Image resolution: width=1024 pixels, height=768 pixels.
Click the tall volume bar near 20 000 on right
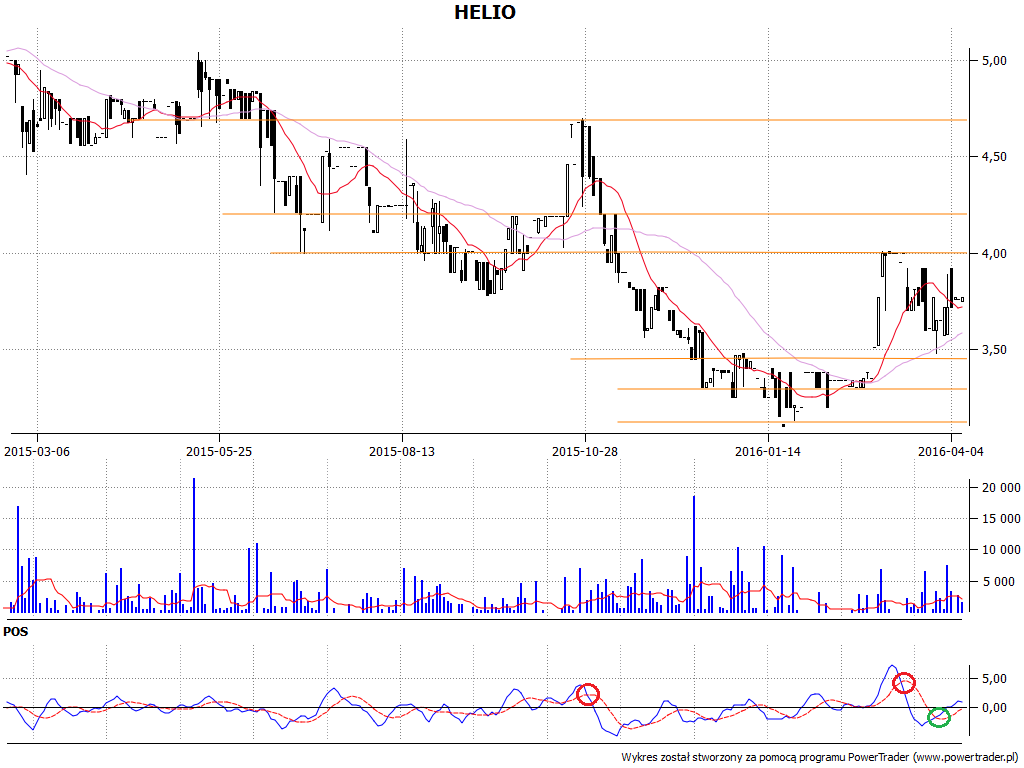(x=694, y=554)
